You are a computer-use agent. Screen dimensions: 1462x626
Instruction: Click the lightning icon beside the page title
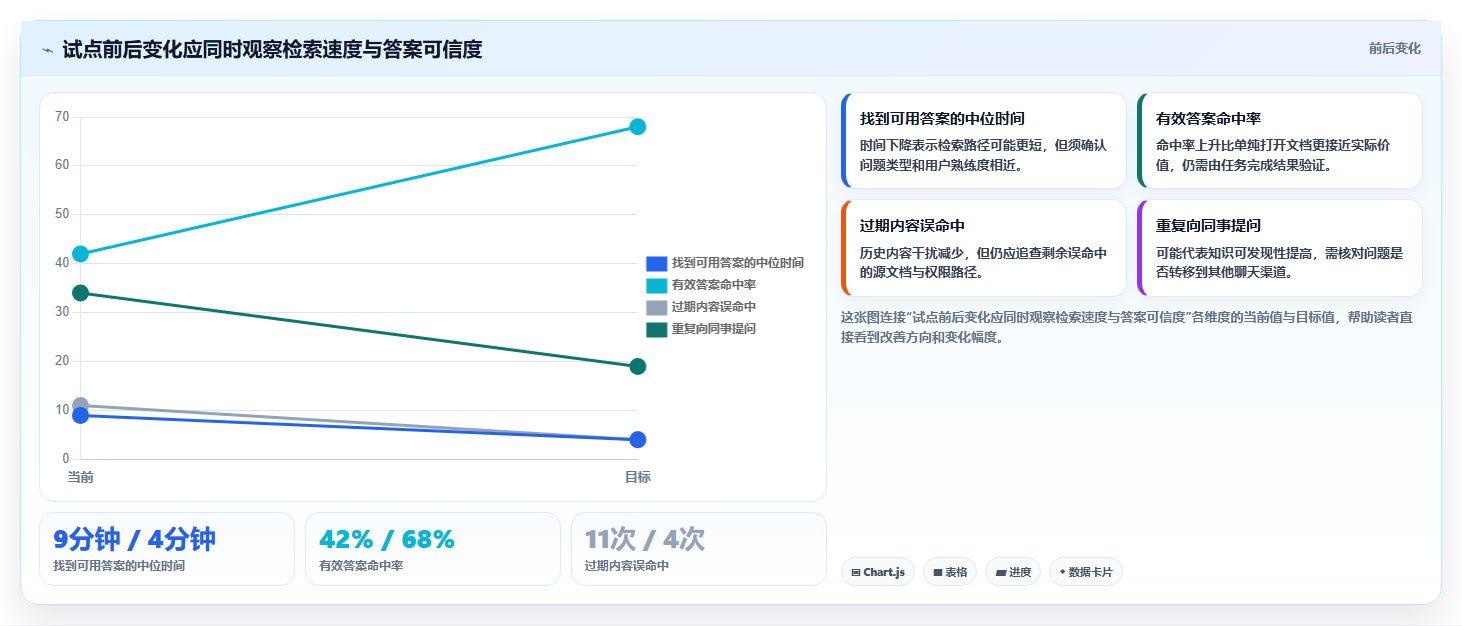48,49
